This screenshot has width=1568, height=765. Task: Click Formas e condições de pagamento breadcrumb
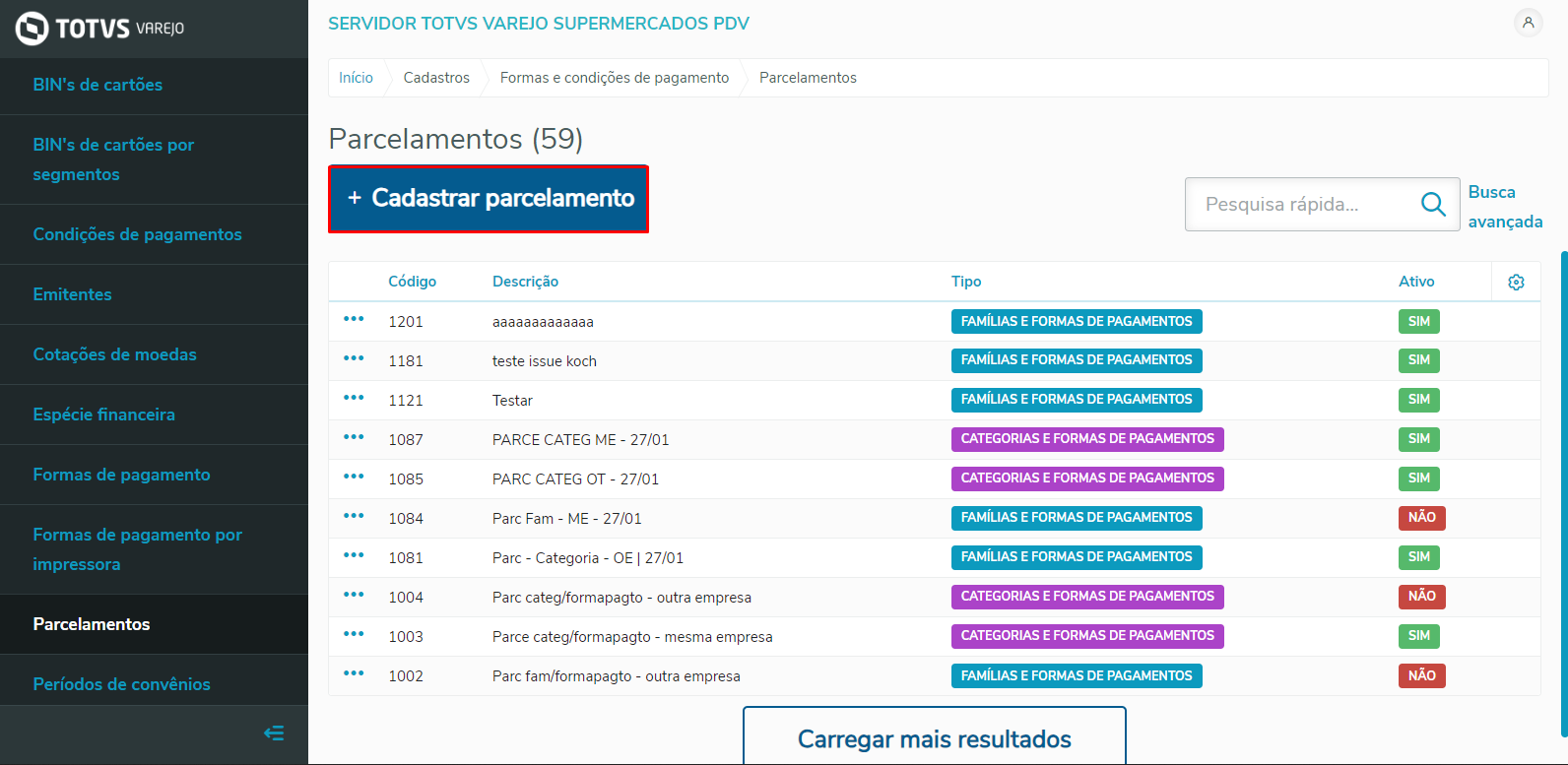(615, 78)
